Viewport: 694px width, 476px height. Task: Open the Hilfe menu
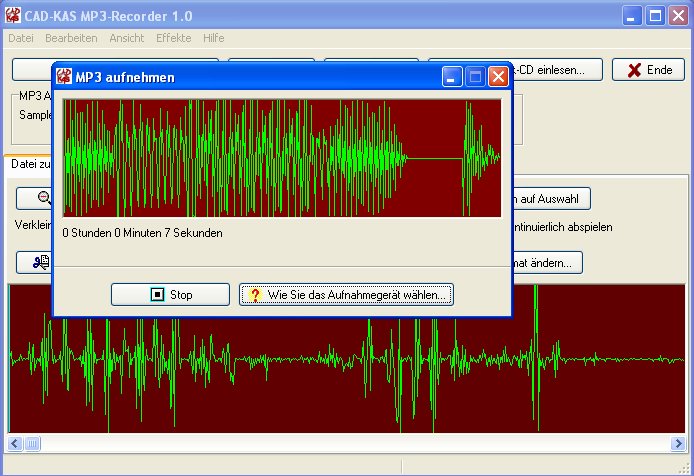(x=213, y=38)
